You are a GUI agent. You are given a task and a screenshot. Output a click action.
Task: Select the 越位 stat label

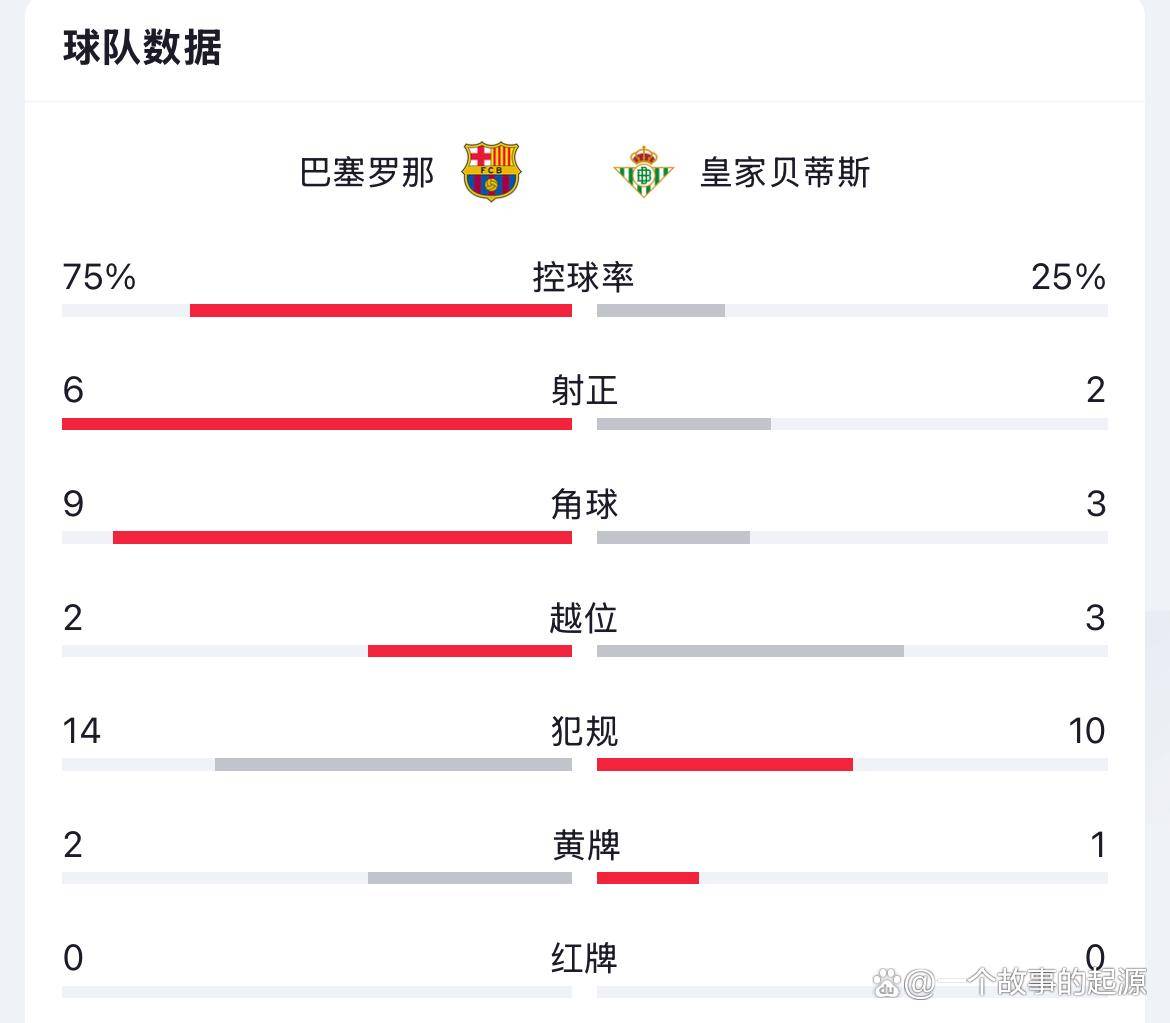(x=584, y=618)
